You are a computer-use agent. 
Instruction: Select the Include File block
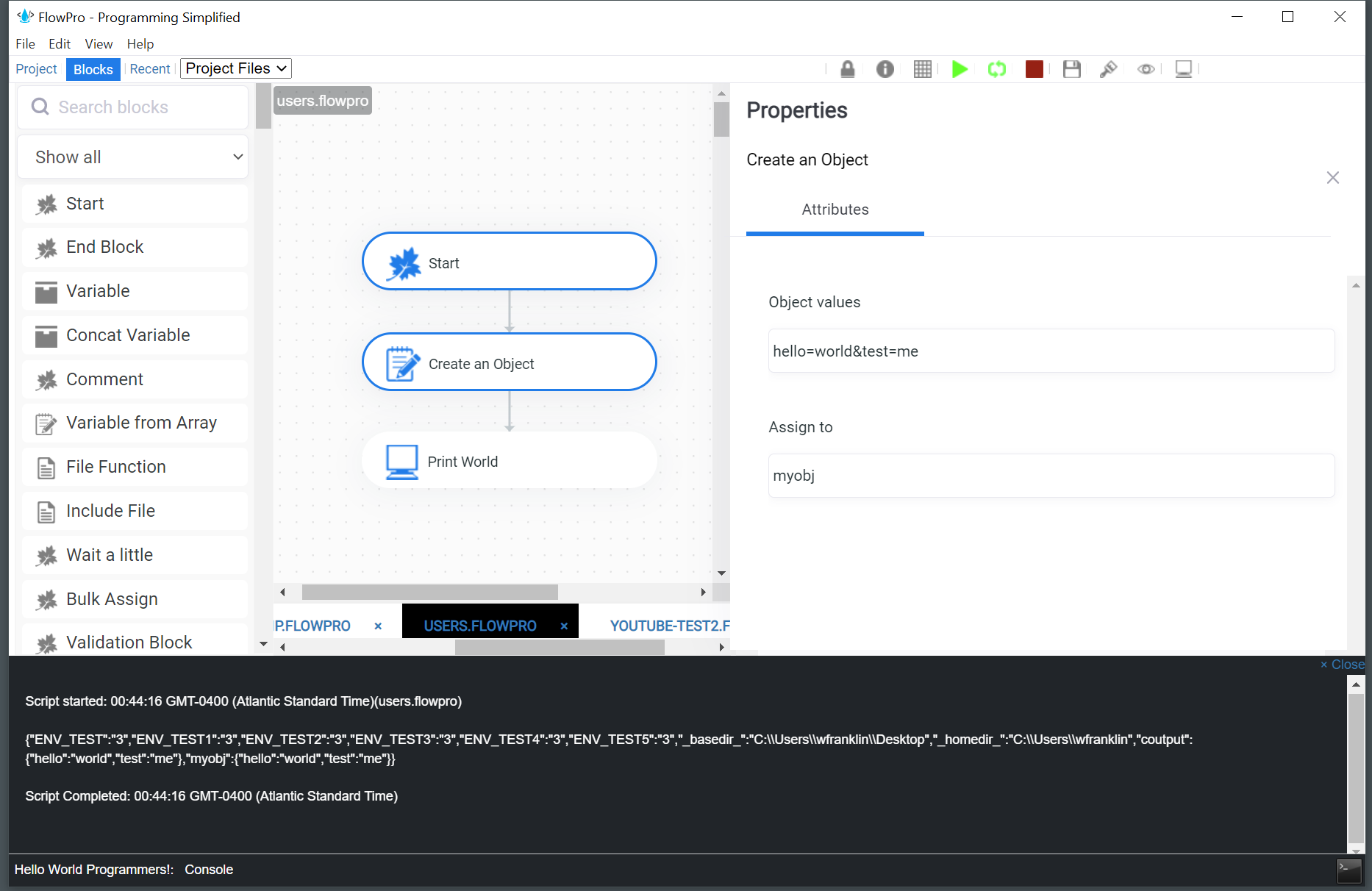135,511
